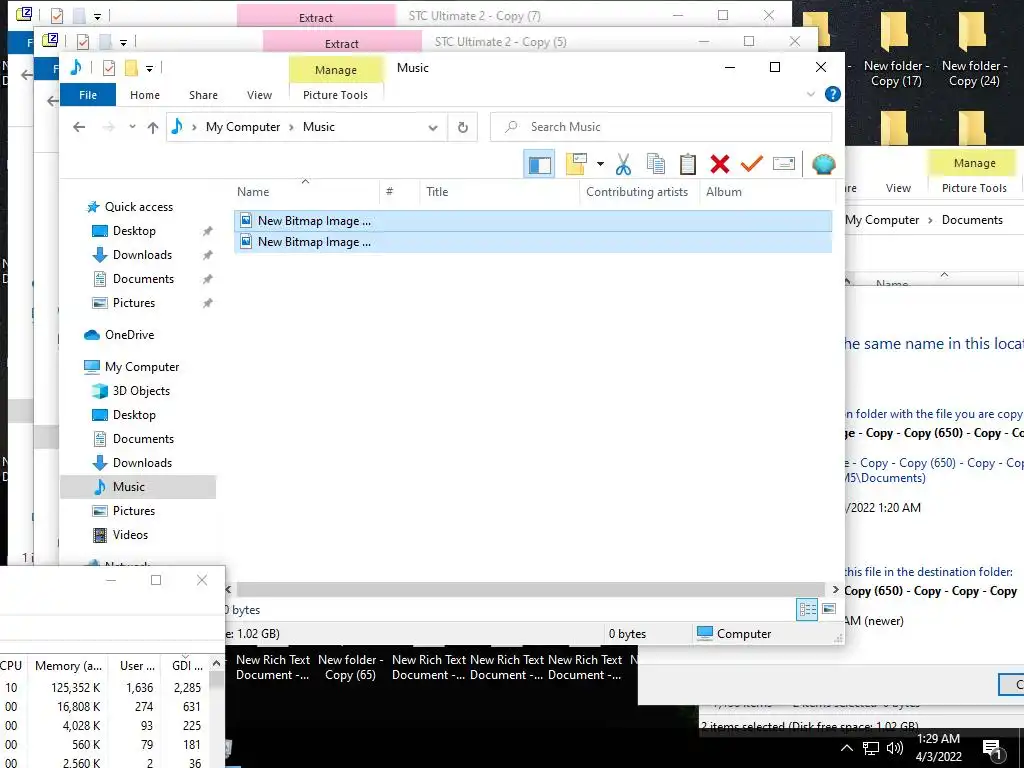The height and width of the screenshot is (768, 1024).
Task: Sort by the Album column header
Action: pos(724,191)
